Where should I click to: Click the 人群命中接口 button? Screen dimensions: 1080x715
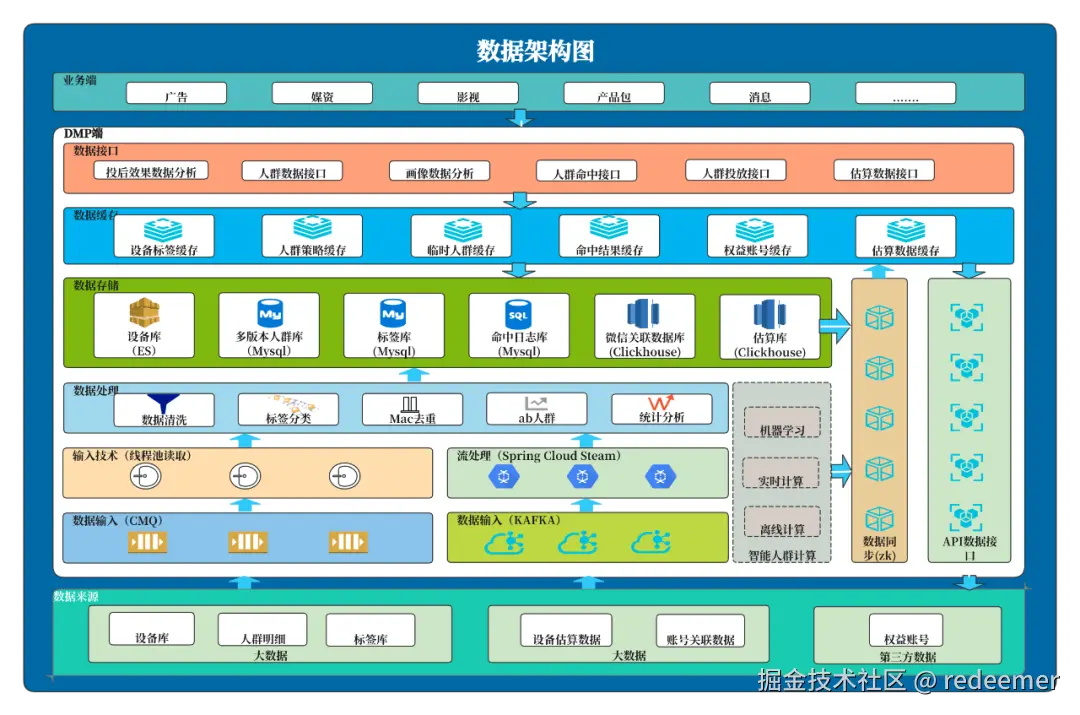[x=589, y=170]
